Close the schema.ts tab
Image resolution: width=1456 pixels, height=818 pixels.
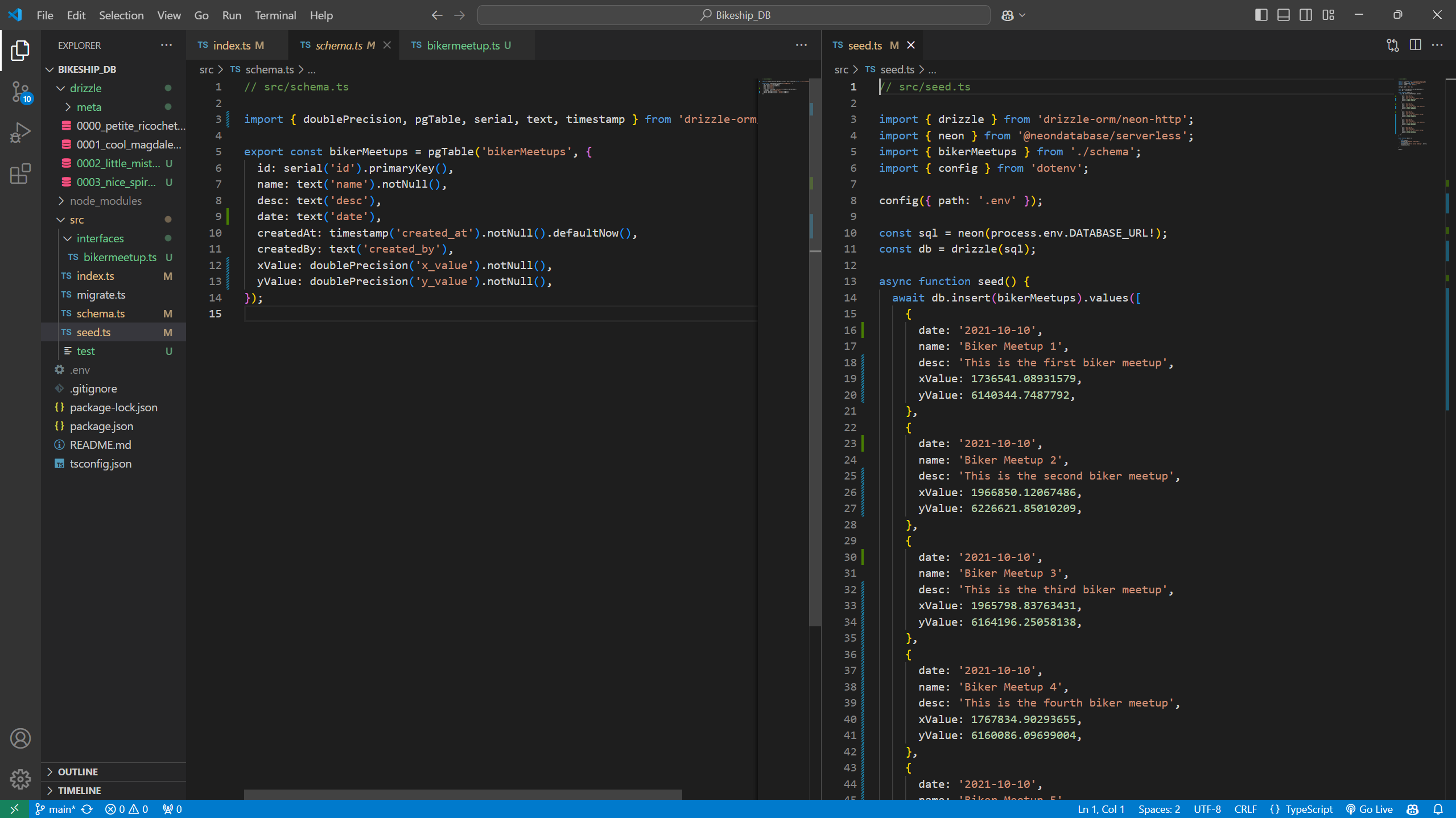click(387, 45)
